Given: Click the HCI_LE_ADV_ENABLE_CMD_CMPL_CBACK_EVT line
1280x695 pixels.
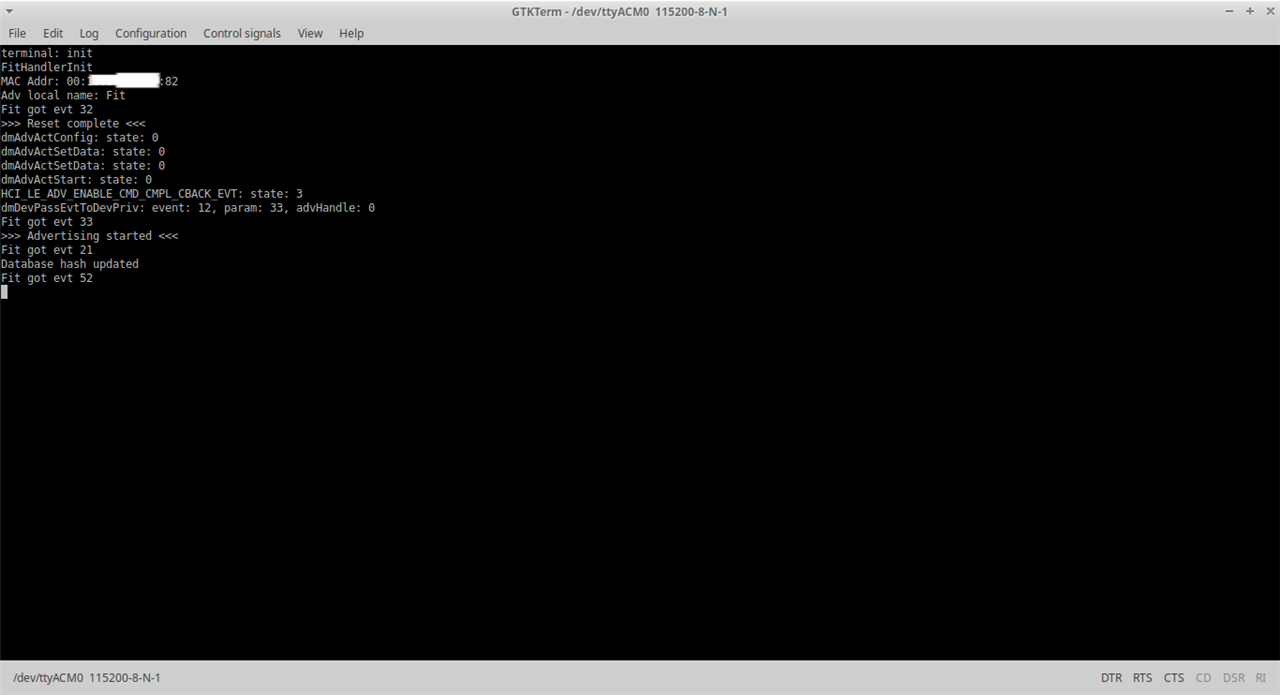Looking at the screenshot, I should (x=152, y=193).
